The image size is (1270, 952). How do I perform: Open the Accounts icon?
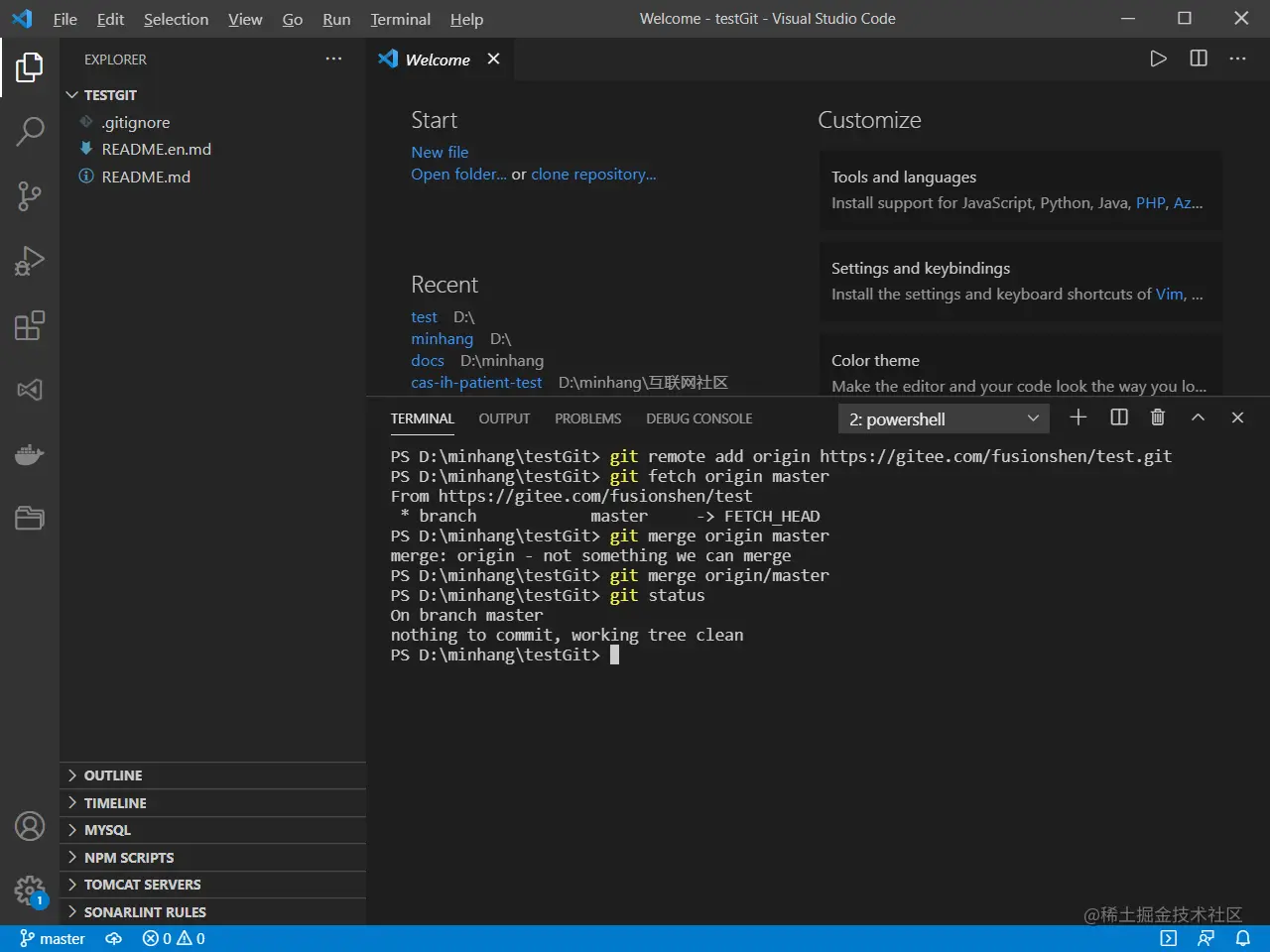tap(30, 826)
